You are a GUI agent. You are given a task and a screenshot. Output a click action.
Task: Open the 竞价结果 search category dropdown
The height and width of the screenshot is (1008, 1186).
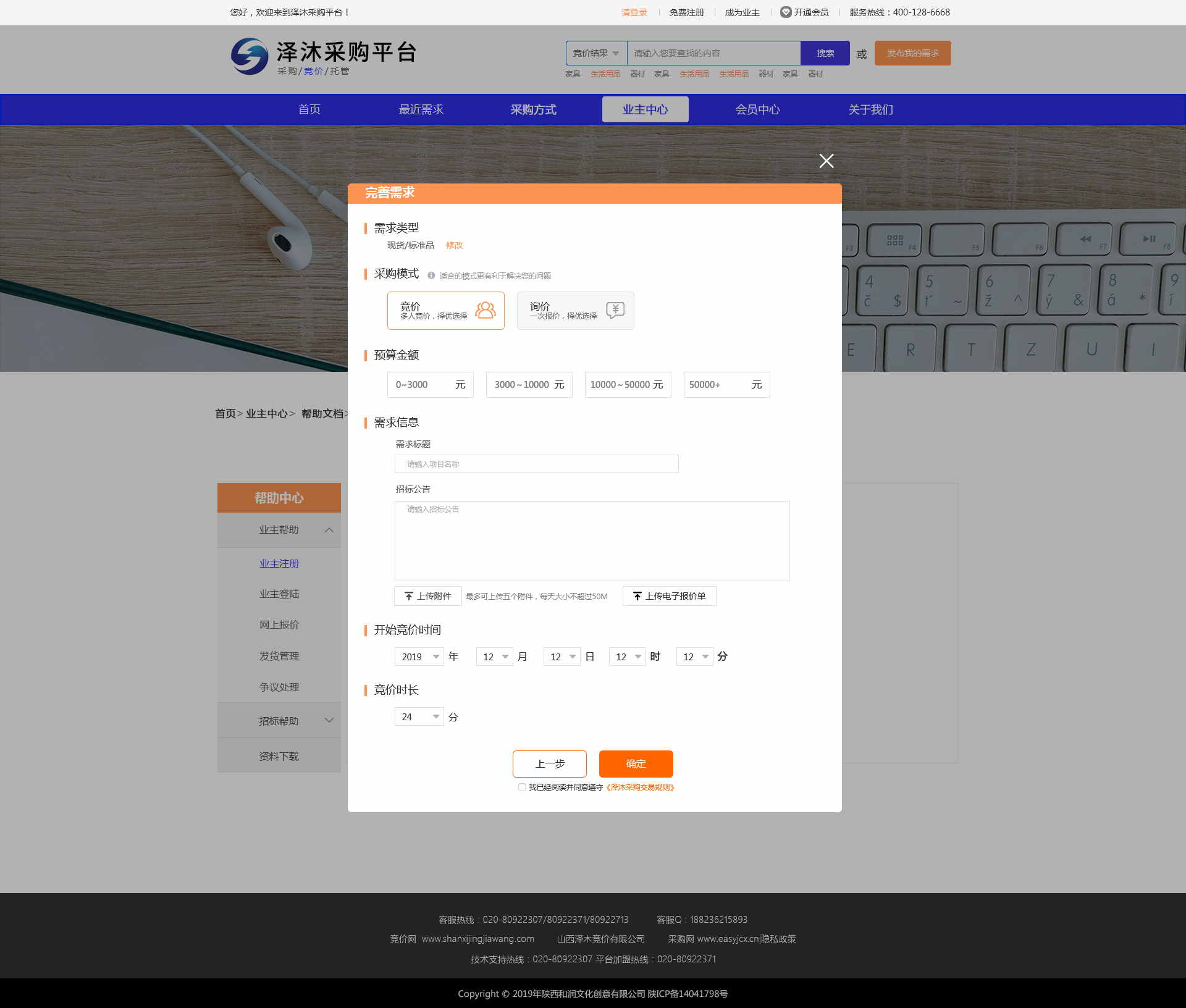tap(596, 53)
